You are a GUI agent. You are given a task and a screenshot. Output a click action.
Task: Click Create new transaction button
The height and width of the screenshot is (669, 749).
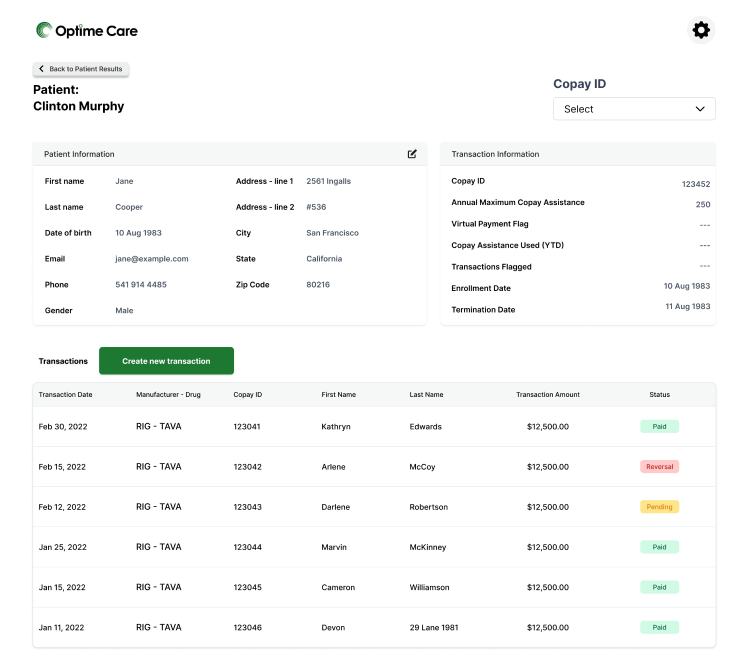pyautogui.click(x=166, y=361)
